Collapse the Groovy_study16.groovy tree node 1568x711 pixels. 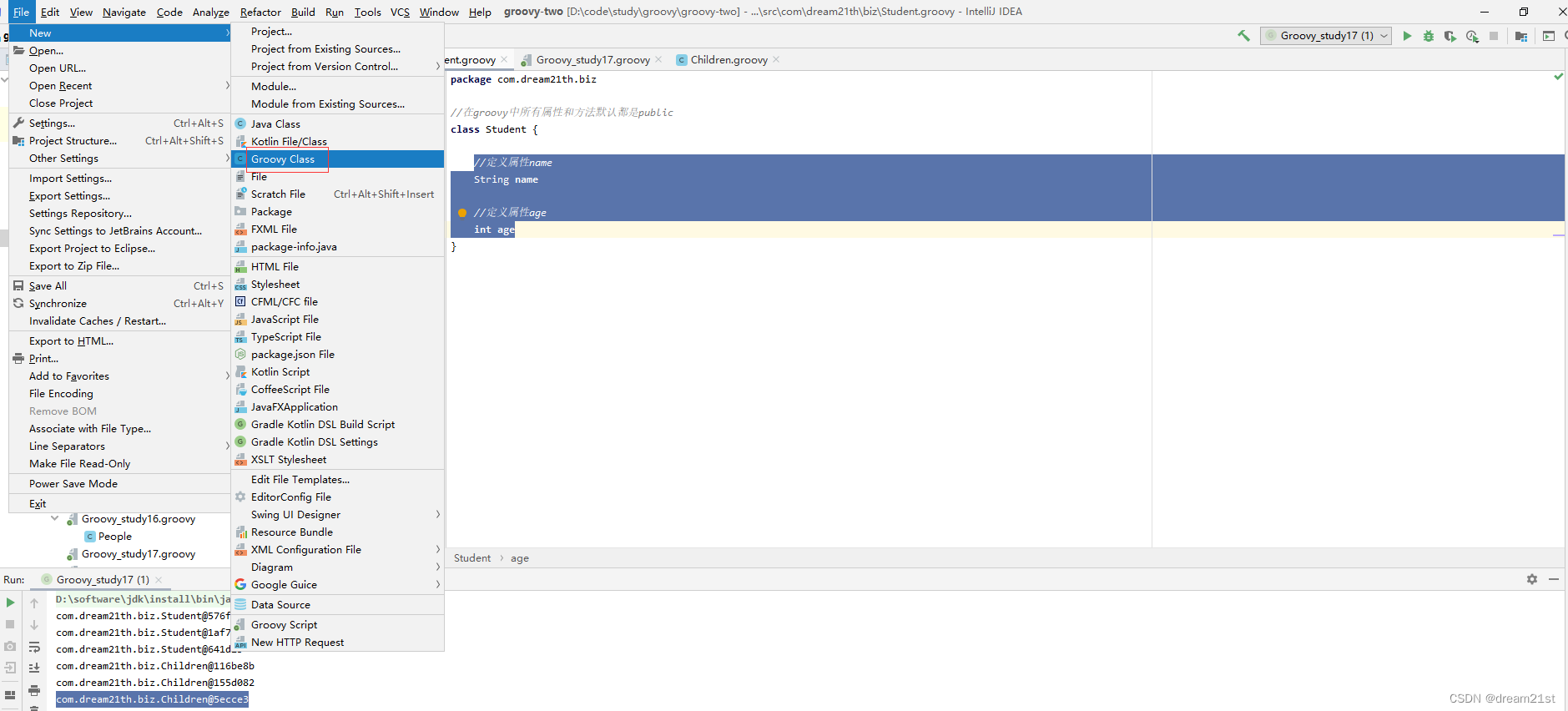pyautogui.click(x=55, y=518)
